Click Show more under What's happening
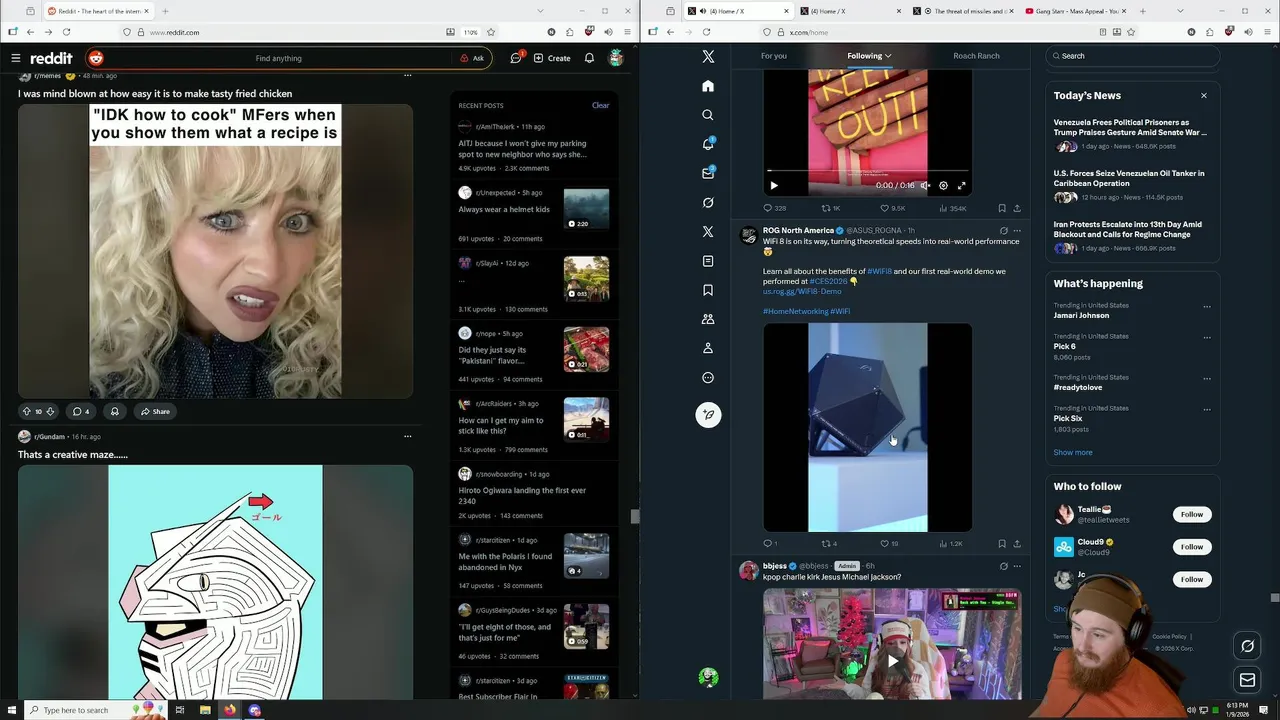 (x=1073, y=452)
